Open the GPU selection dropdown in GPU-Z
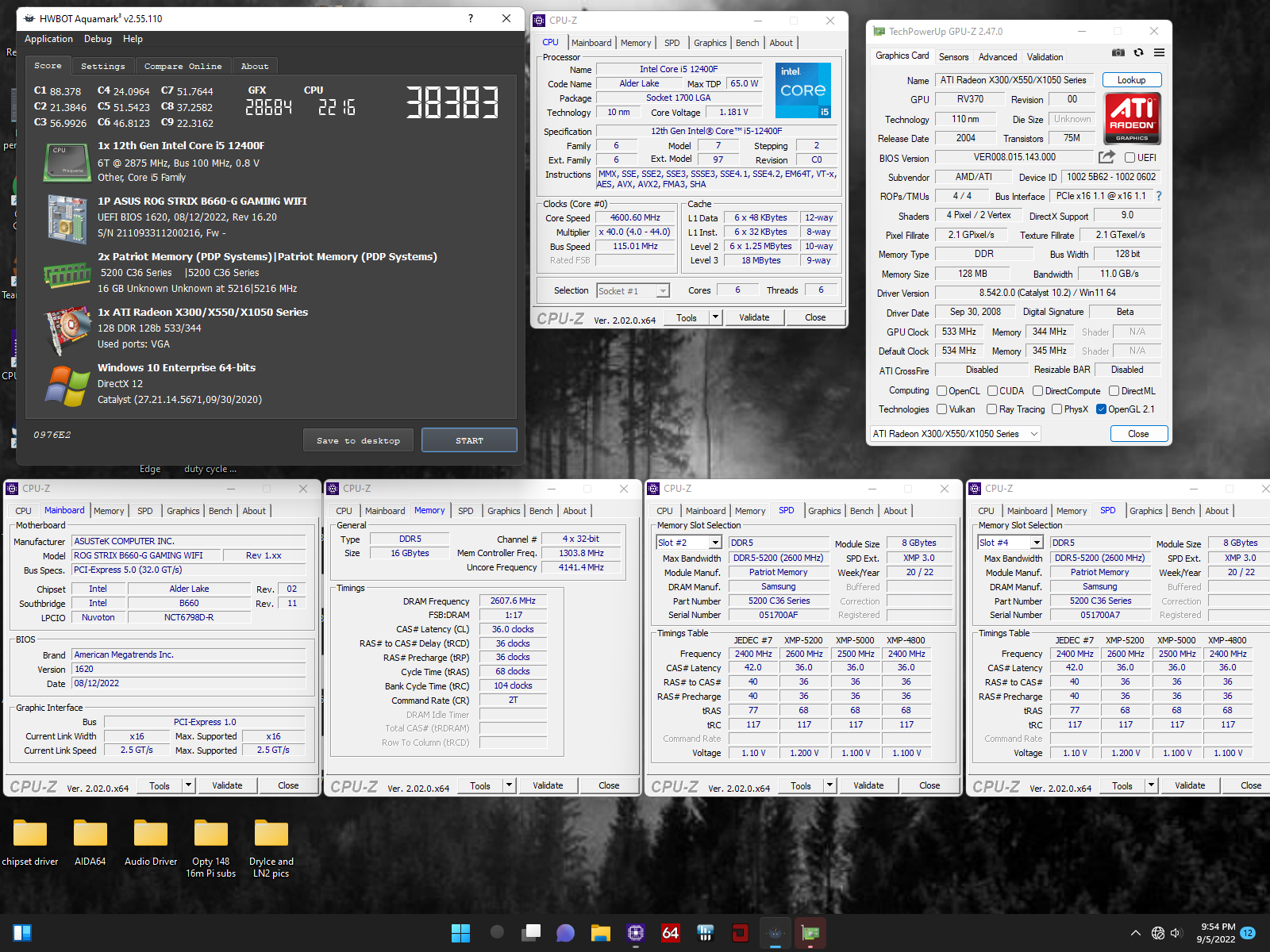The image size is (1270, 952). tap(956, 434)
